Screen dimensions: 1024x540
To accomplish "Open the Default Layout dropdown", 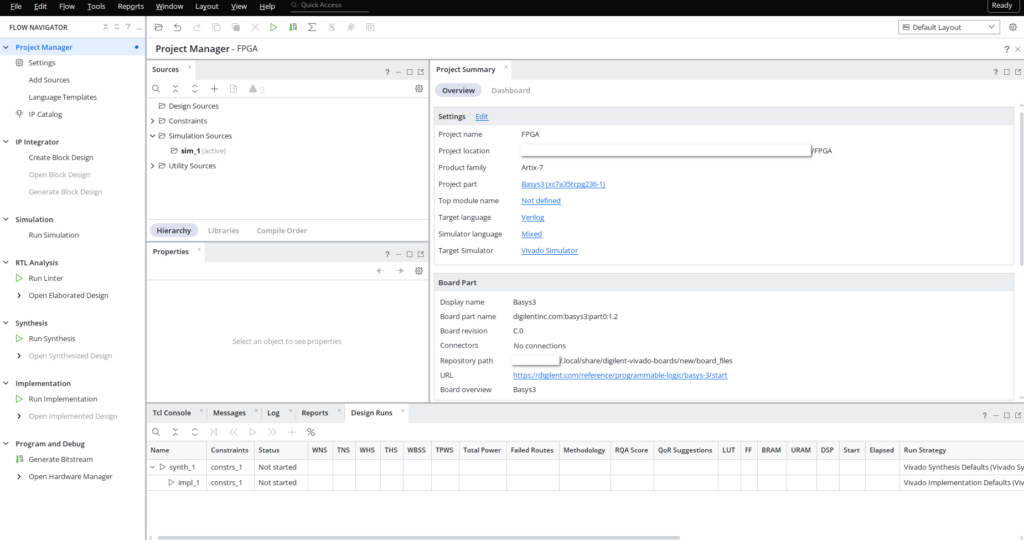I will (x=948, y=27).
